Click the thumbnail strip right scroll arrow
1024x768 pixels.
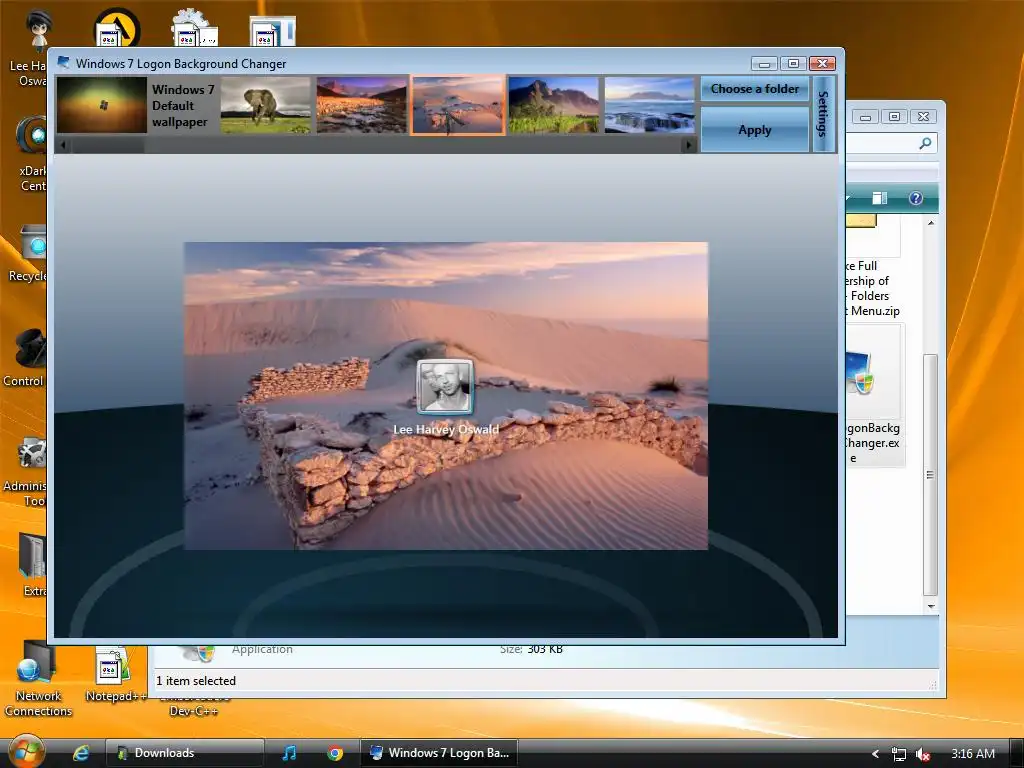click(688, 145)
